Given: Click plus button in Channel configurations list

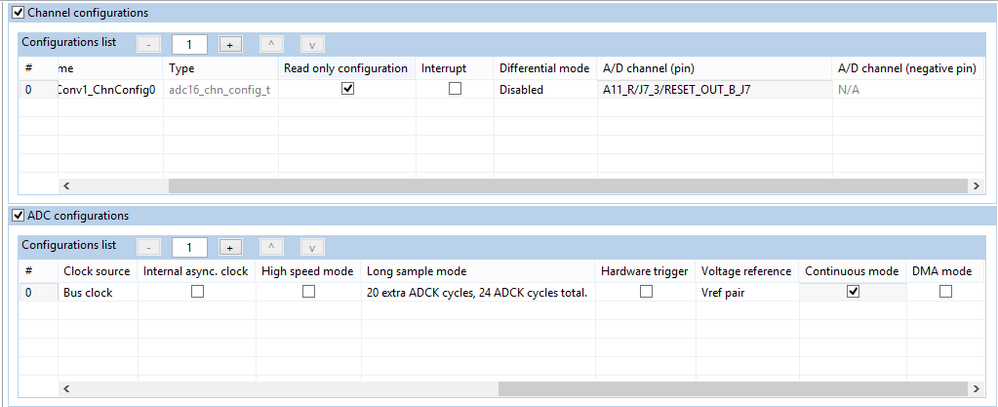Looking at the screenshot, I should tap(227, 44).
